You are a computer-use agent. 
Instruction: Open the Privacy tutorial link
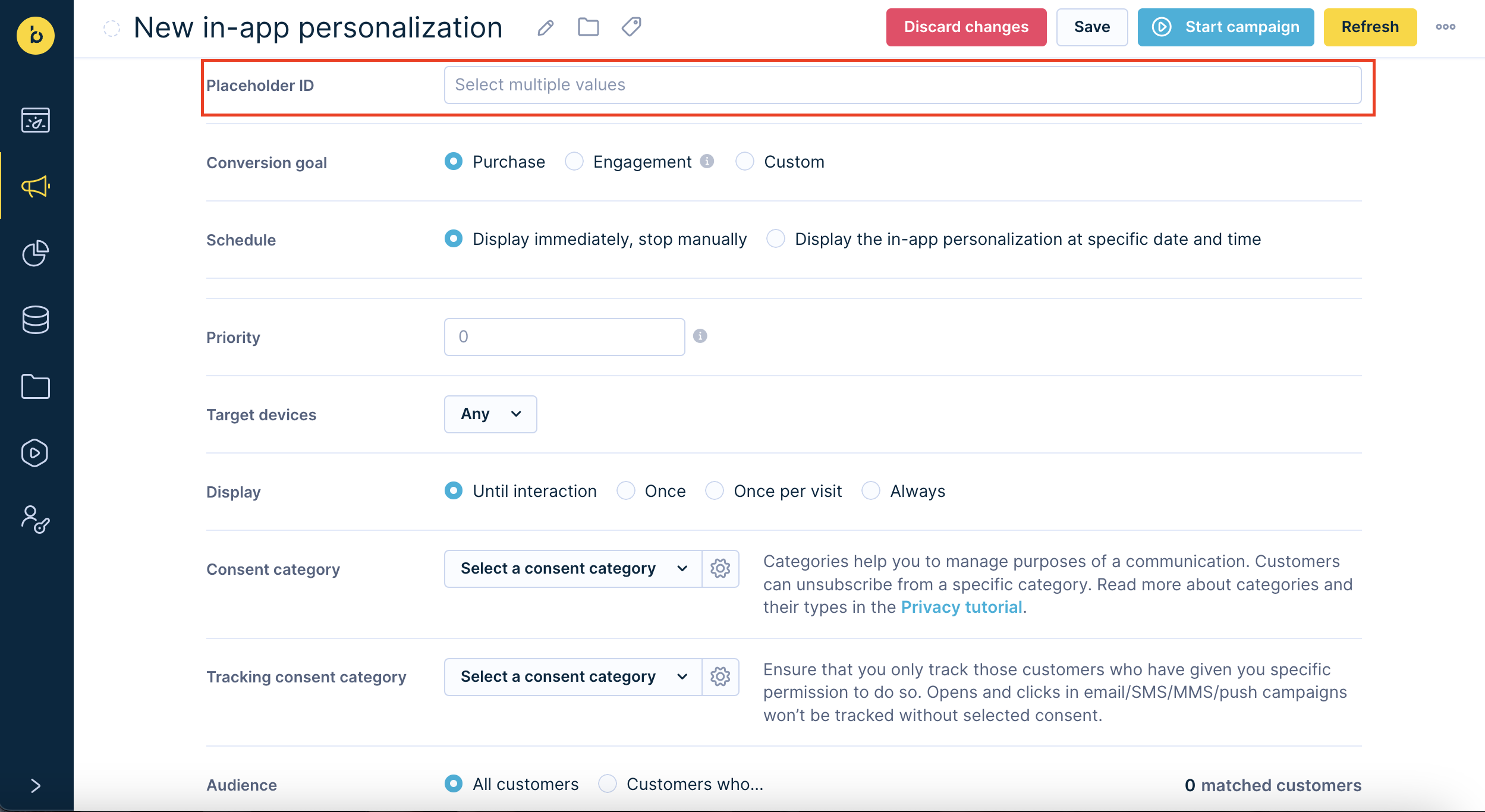pyautogui.click(x=961, y=607)
